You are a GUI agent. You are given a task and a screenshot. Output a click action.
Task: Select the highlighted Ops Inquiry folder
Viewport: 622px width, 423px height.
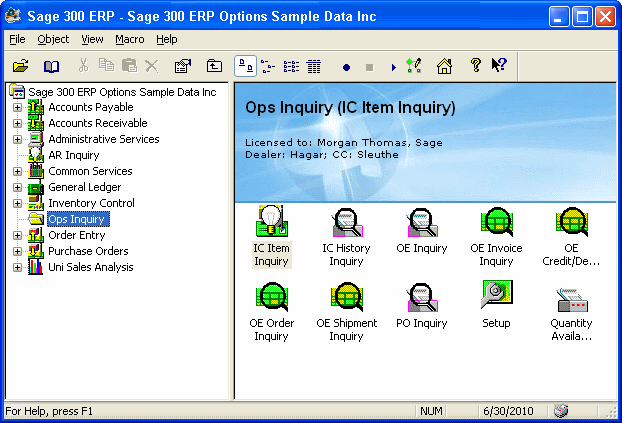[x=78, y=219]
